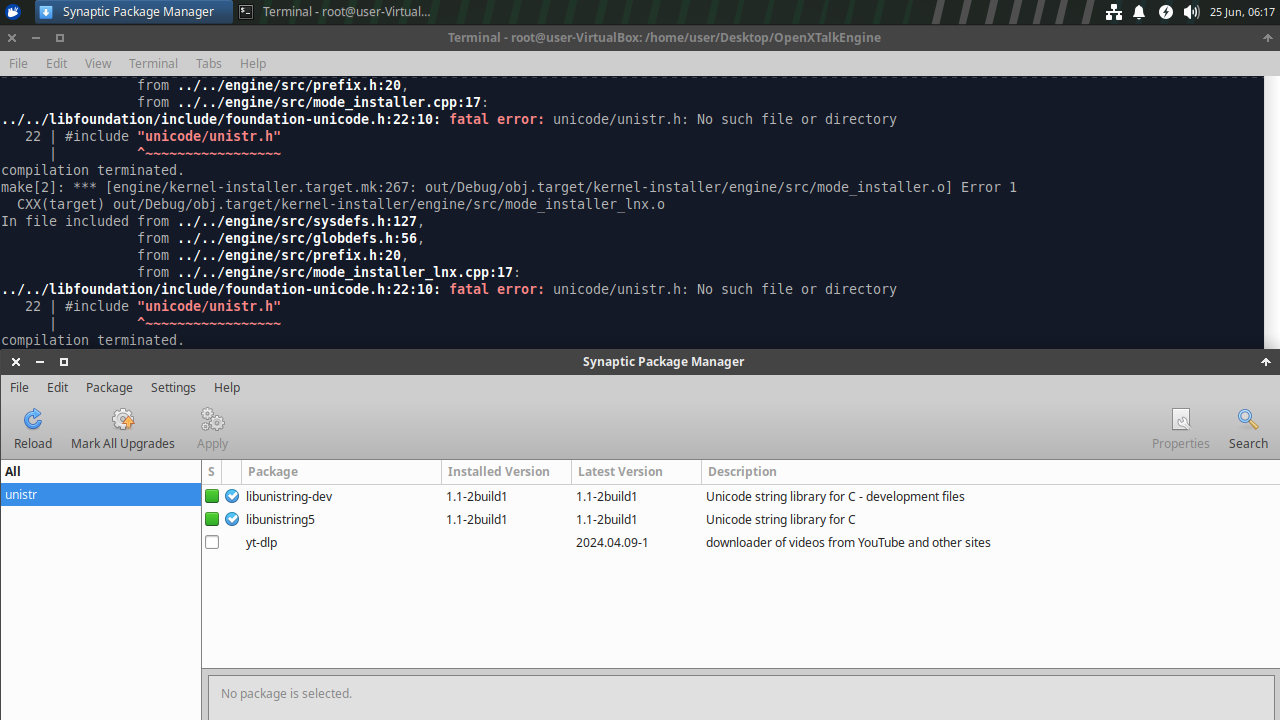1280x720 pixels.
Task: Select the All filter in sidebar
Action: click(100, 471)
